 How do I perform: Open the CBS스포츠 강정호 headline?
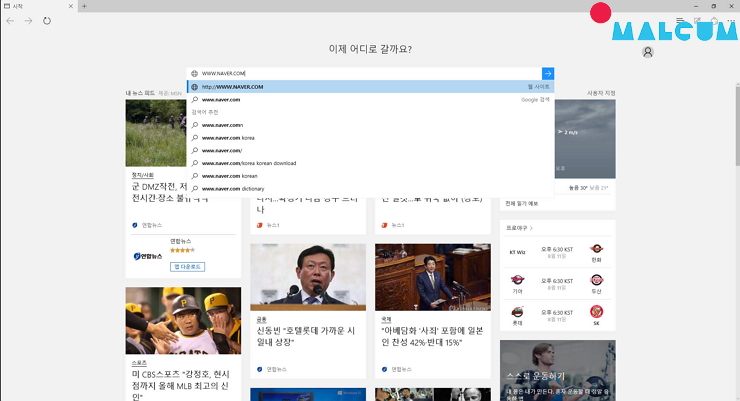click(x=181, y=385)
